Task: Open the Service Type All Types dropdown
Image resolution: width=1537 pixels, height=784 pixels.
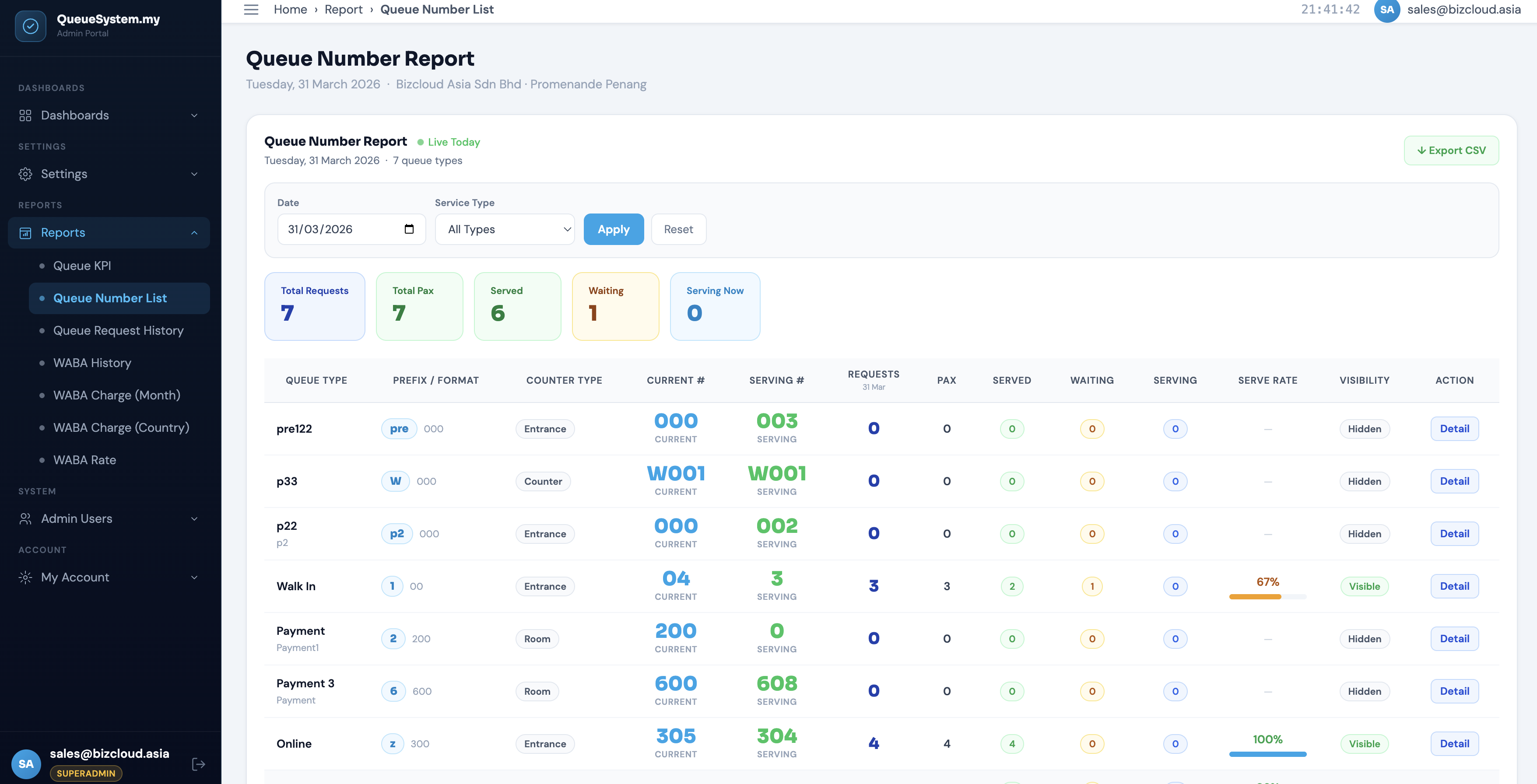Action: click(505, 229)
